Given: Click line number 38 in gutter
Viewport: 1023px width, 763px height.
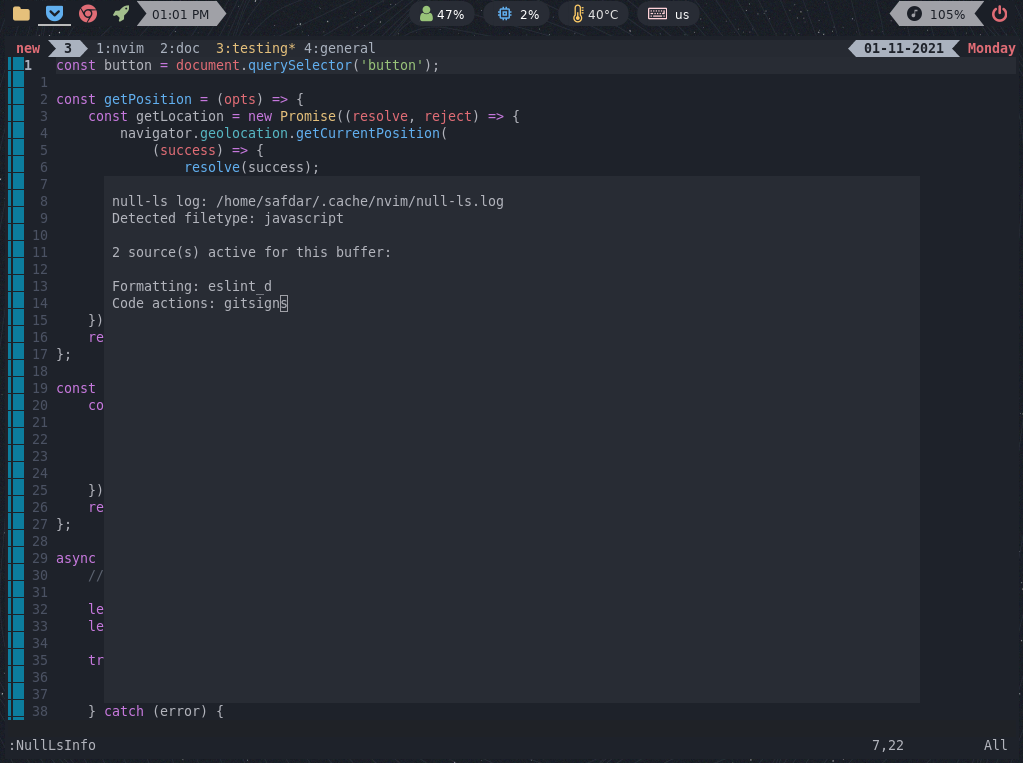Looking at the screenshot, I should pyautogui.click(x=40, y=711).
